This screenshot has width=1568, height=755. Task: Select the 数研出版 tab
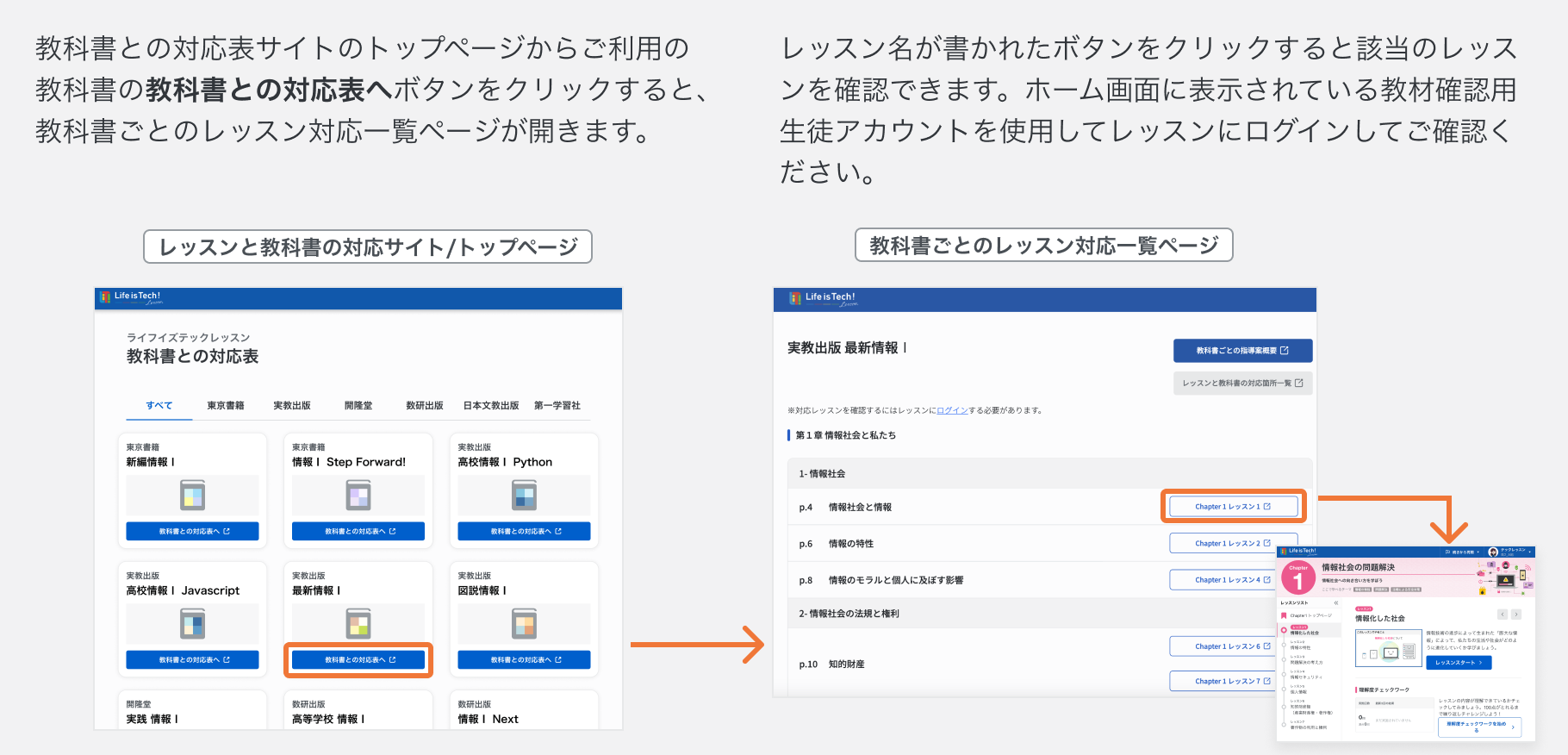(x=425, y=405)
